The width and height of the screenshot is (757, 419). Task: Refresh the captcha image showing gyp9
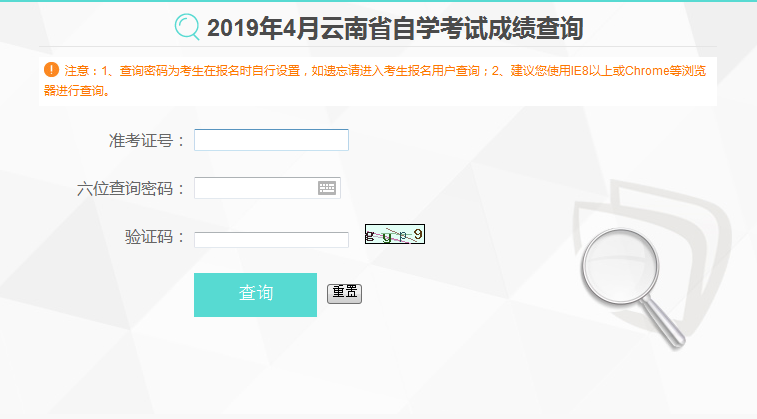coord(395,234)
